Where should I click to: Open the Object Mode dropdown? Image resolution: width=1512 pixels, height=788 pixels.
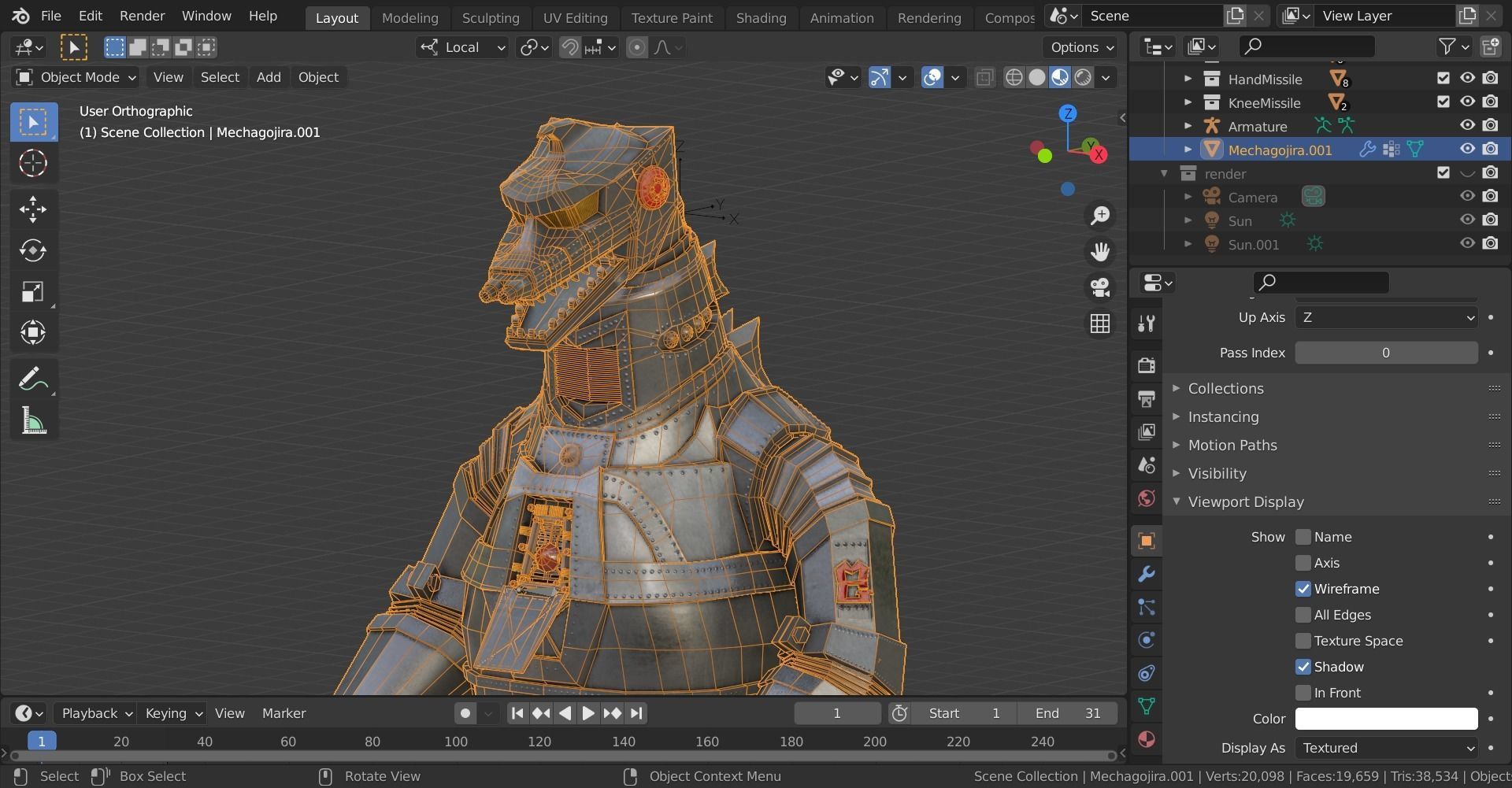(x=76, y=77)
